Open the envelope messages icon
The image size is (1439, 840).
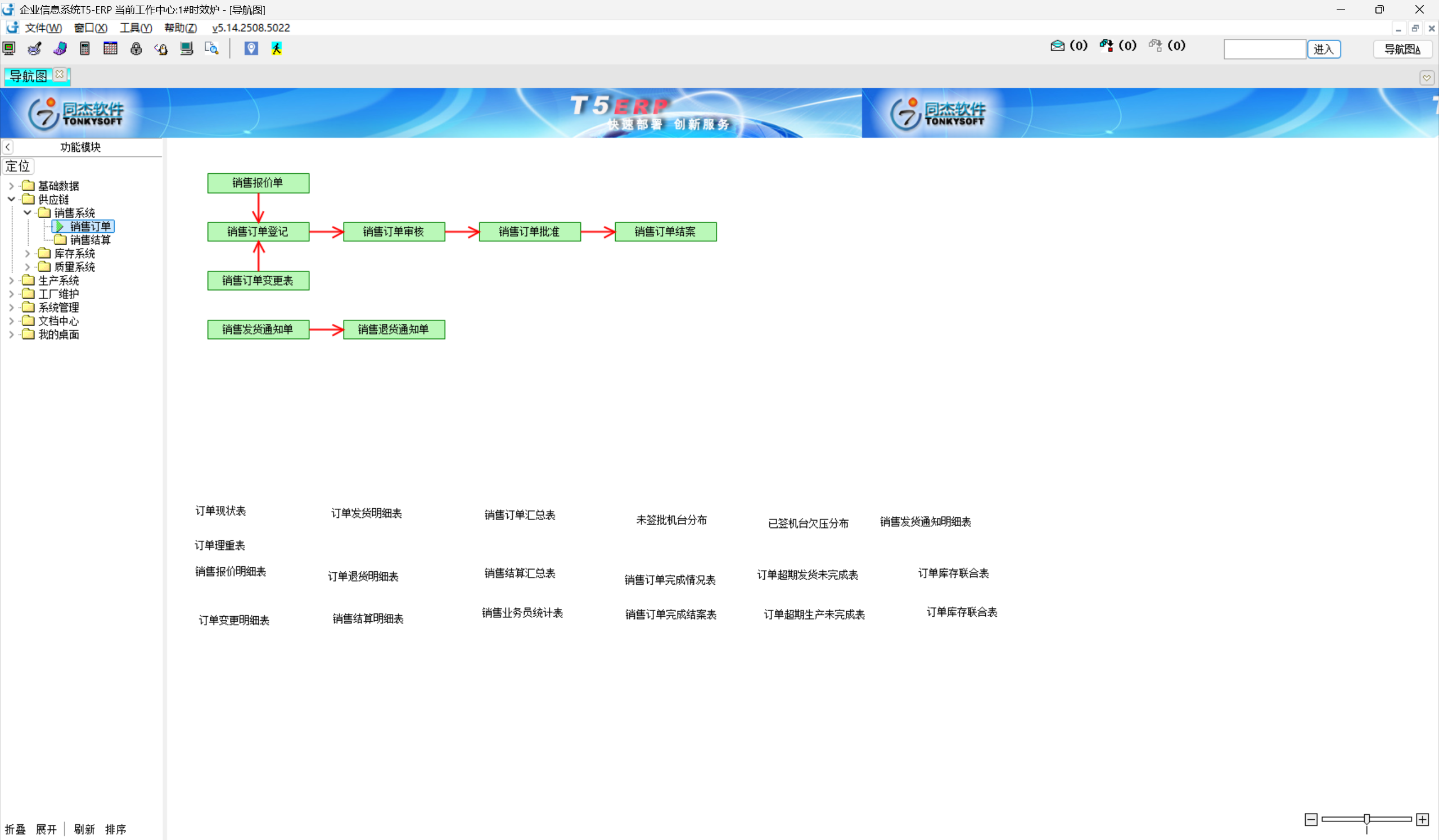(x=1057, y=46)
